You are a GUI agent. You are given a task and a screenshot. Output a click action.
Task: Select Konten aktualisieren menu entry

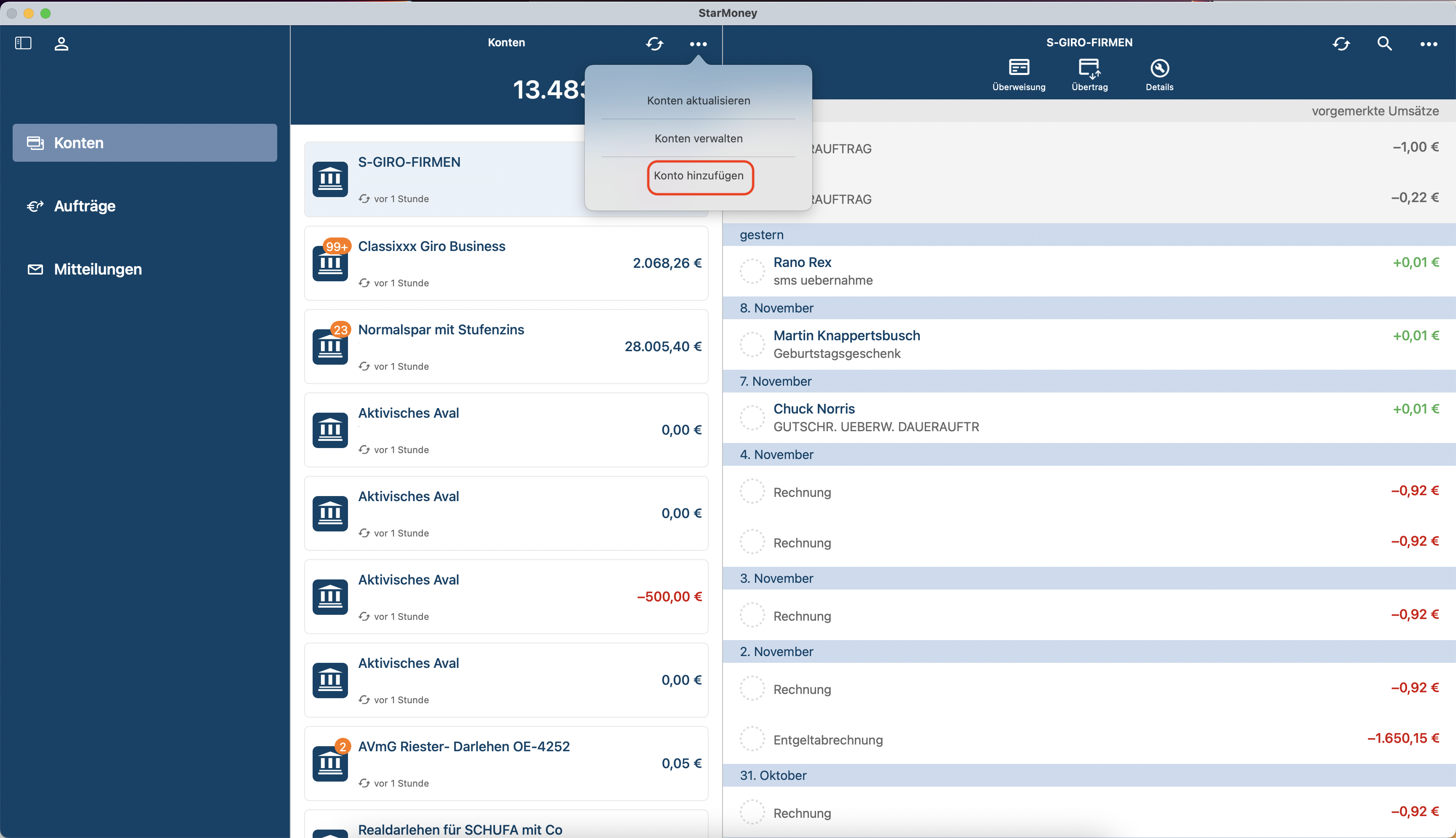tap(699, 101)
